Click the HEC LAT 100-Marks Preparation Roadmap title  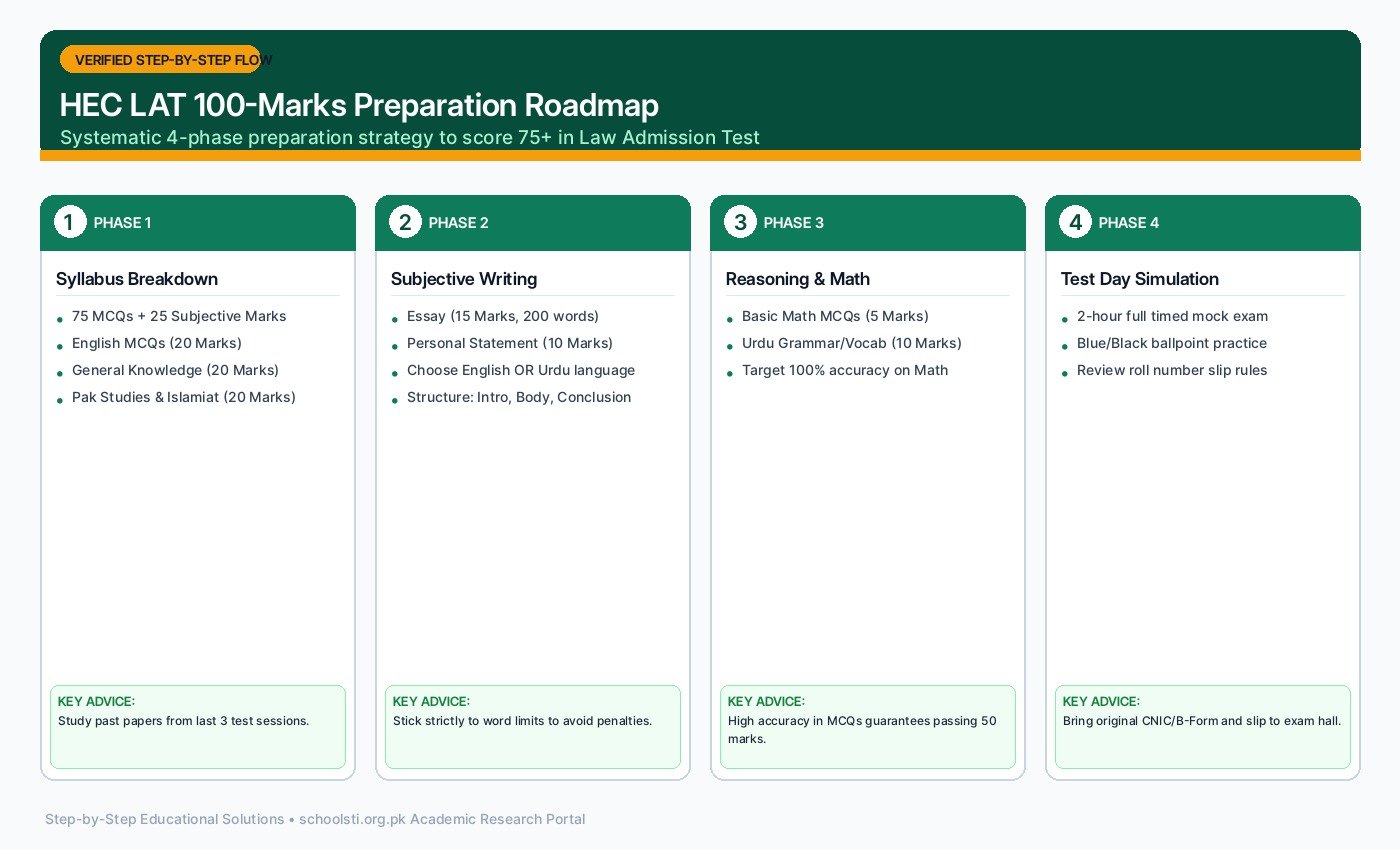[359, 106]
